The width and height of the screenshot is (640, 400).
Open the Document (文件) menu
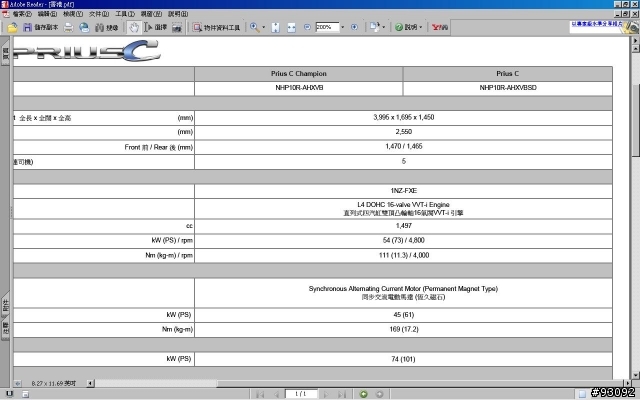(99, 14)
